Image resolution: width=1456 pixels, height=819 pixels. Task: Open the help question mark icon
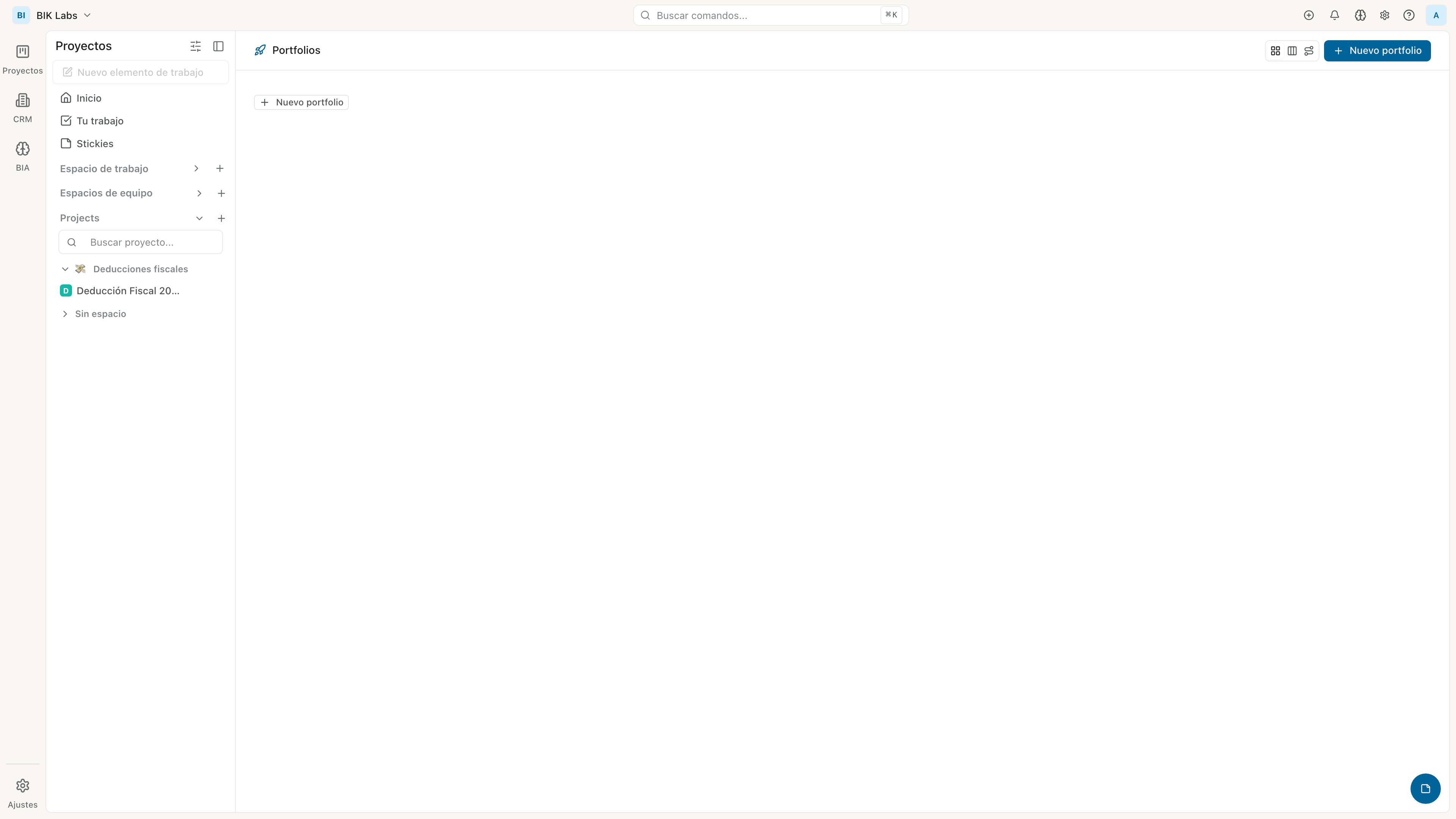coord(1409,15)
